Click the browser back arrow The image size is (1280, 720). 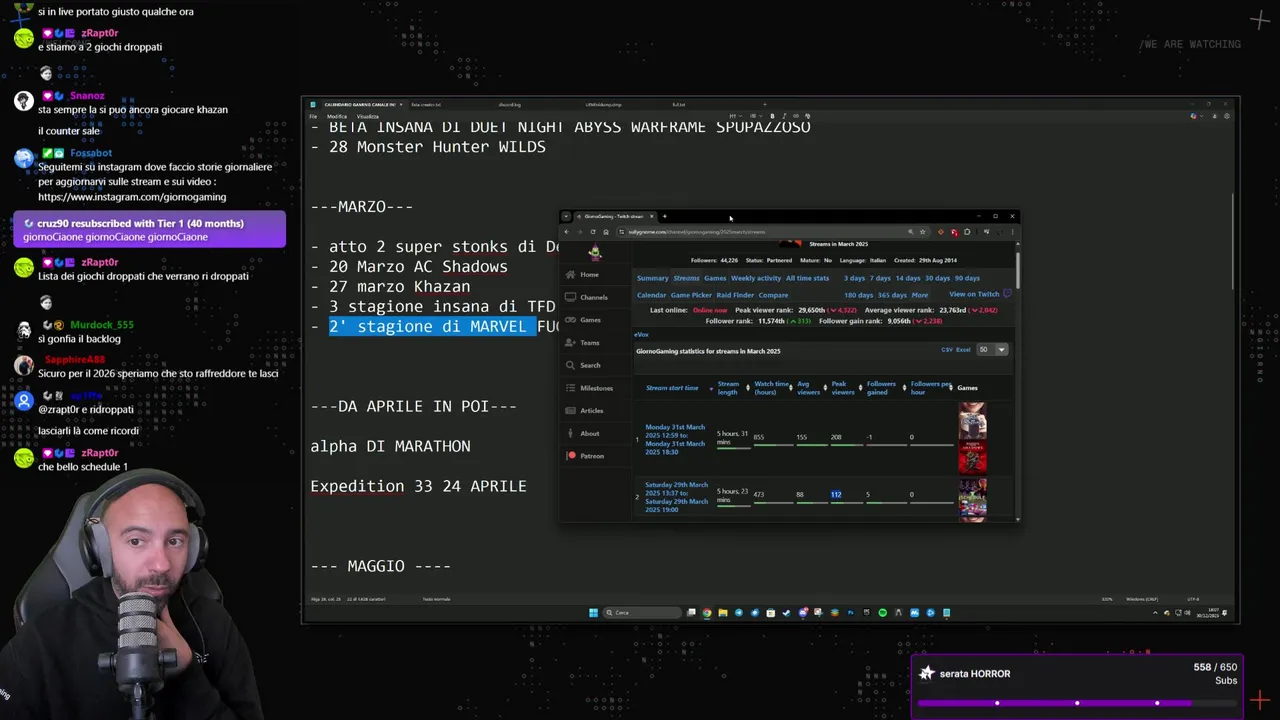[x=566, y=232]
